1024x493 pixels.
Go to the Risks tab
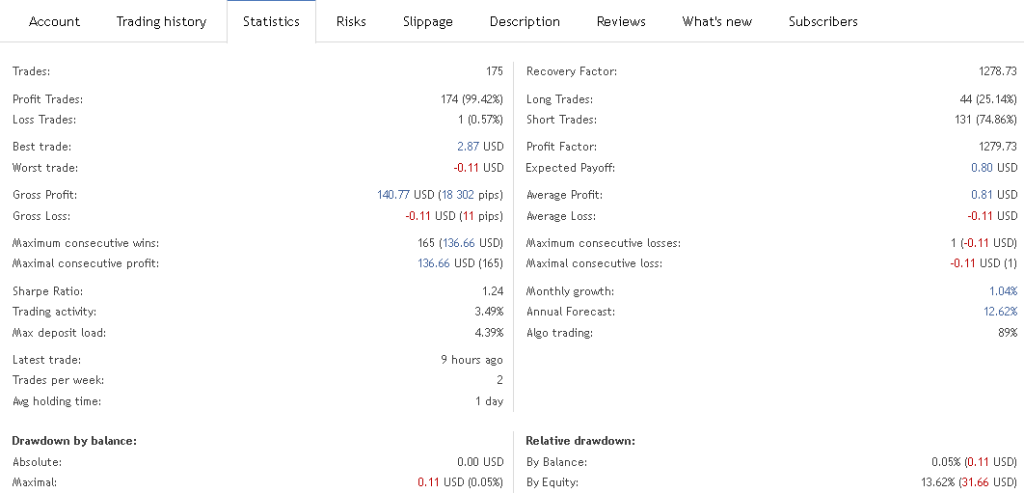pyautogui.click(x=351, y=21)
